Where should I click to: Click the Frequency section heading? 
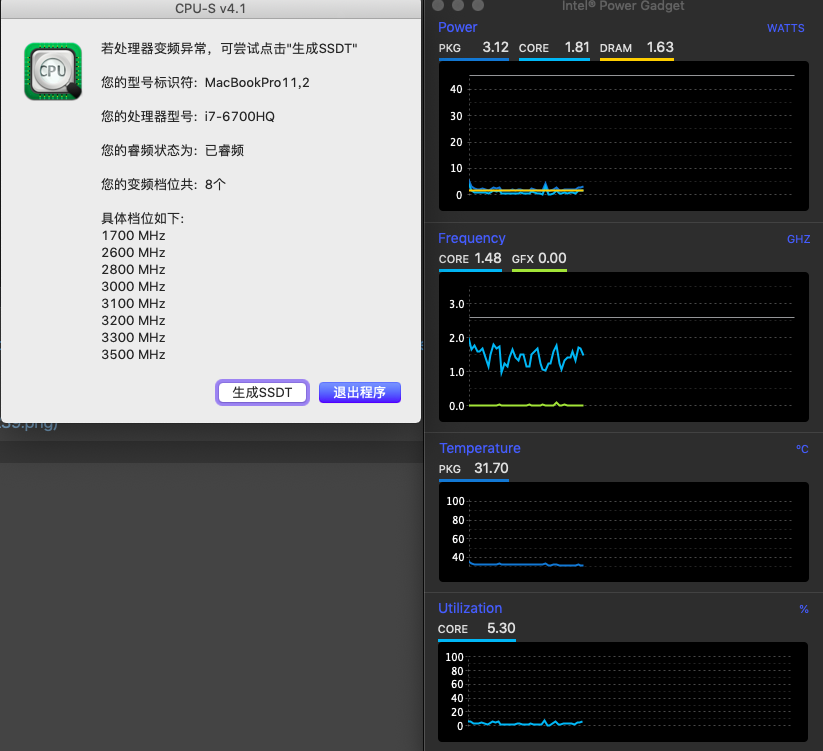pyautogui.click(x=472, y=238)
